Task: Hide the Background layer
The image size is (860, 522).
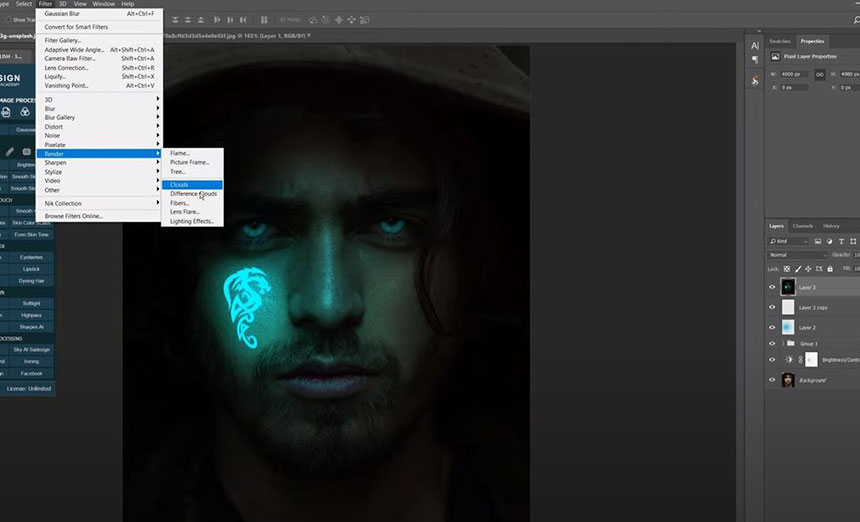Action: [772, 380]
